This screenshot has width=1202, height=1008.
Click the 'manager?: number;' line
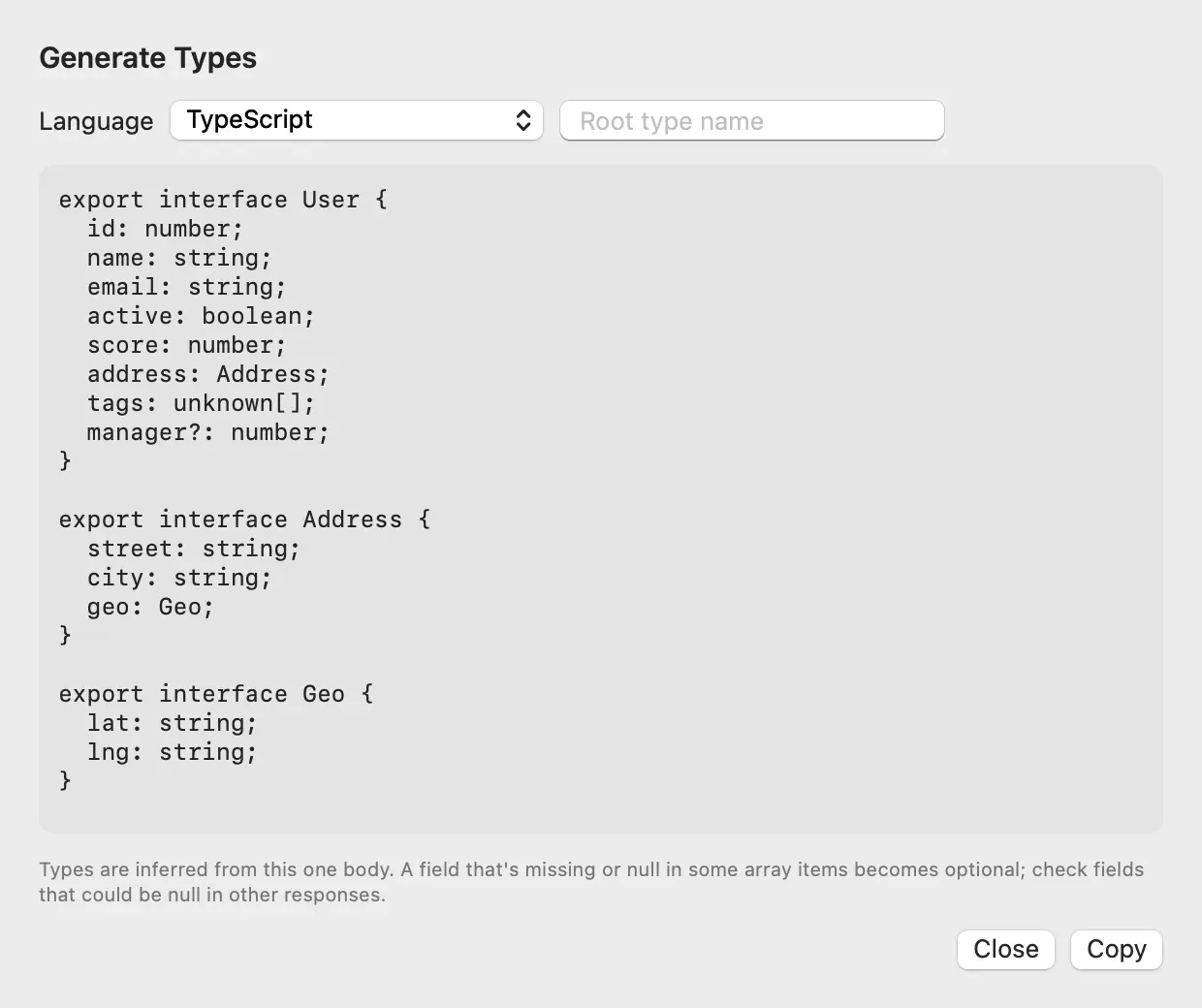click(x=208, y=432)
